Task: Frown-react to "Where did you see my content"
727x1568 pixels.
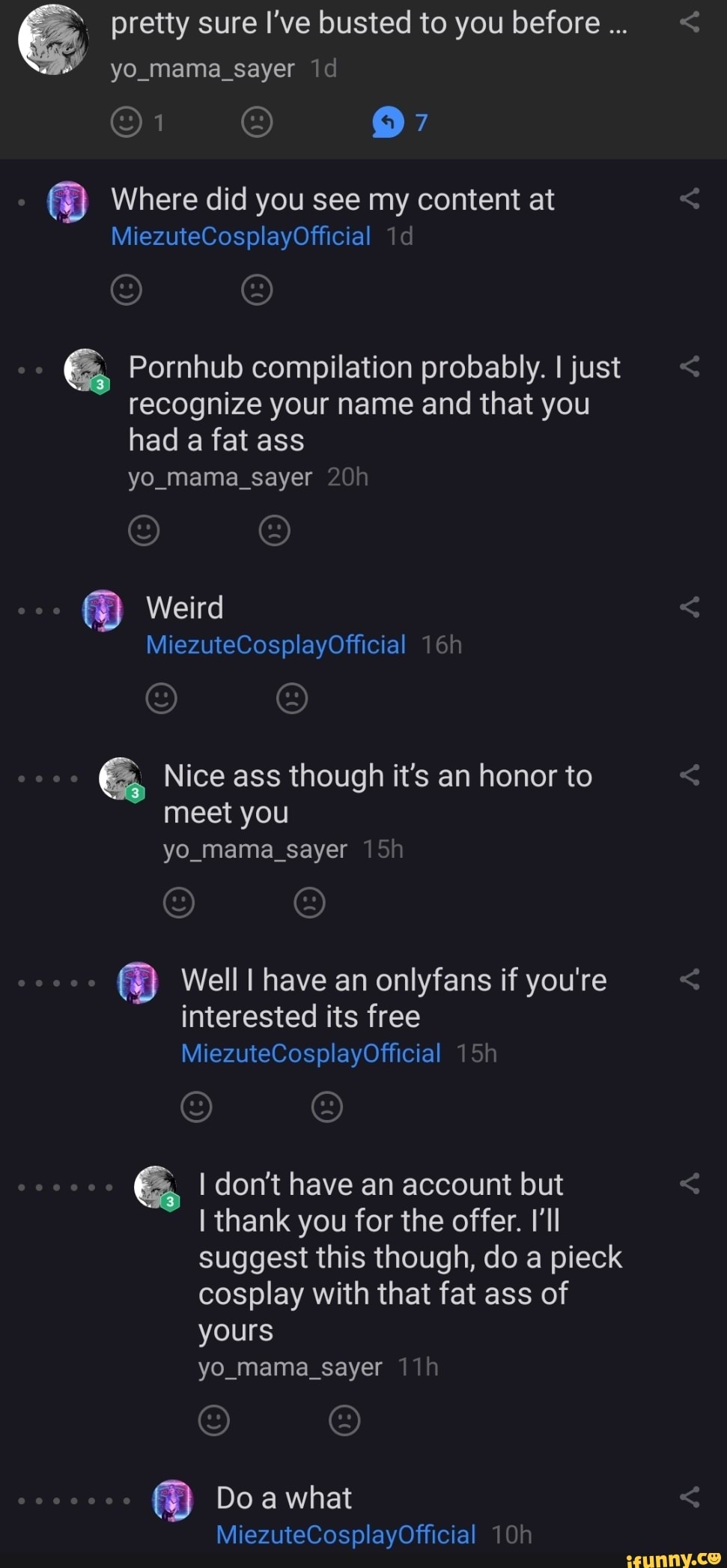Action: pyautogui.click(x=257, y=290)
